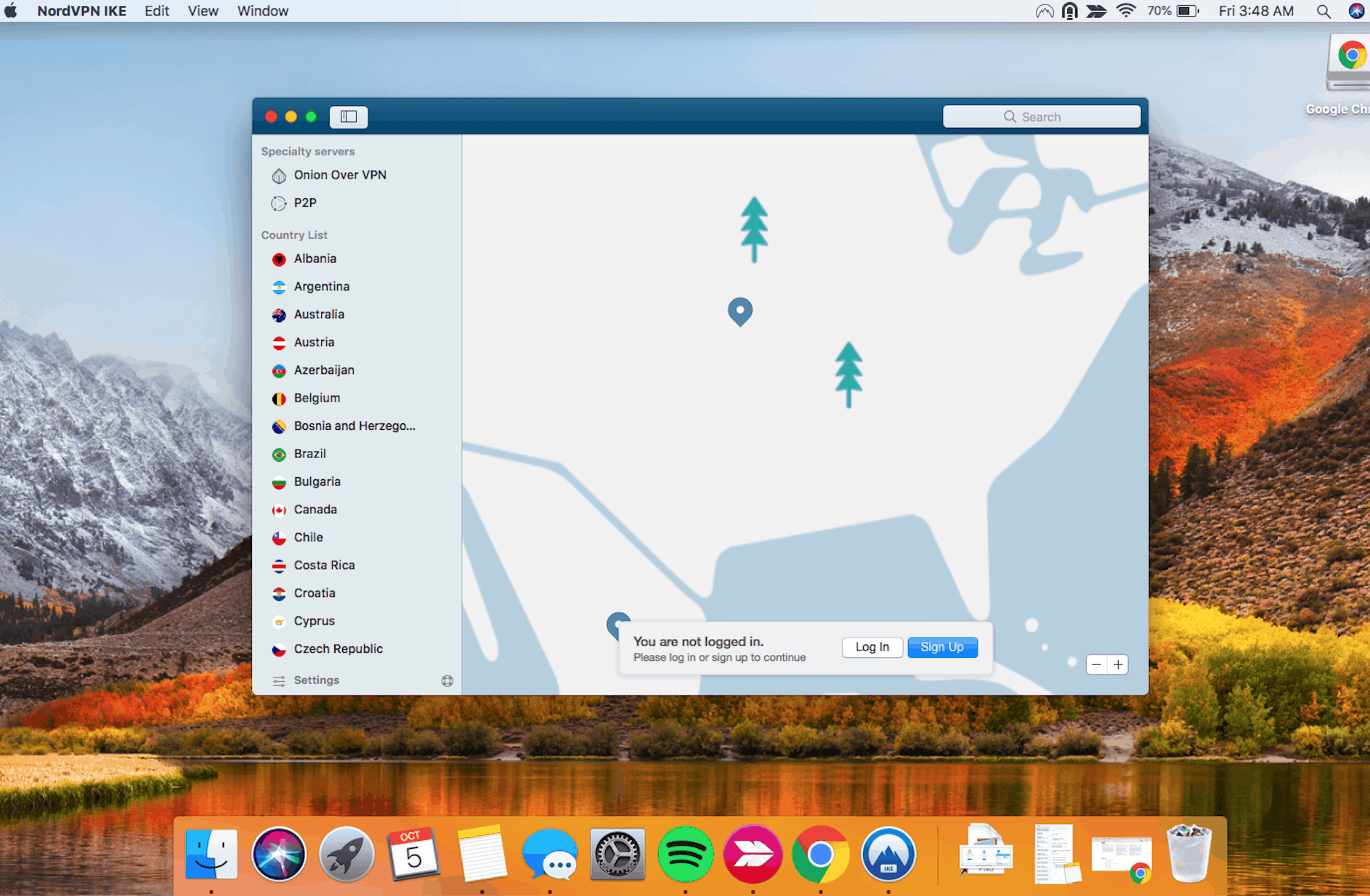Open Calendar from the Dock
Image resolution: width=1370 pixels, height=896 pixels.
413,854
